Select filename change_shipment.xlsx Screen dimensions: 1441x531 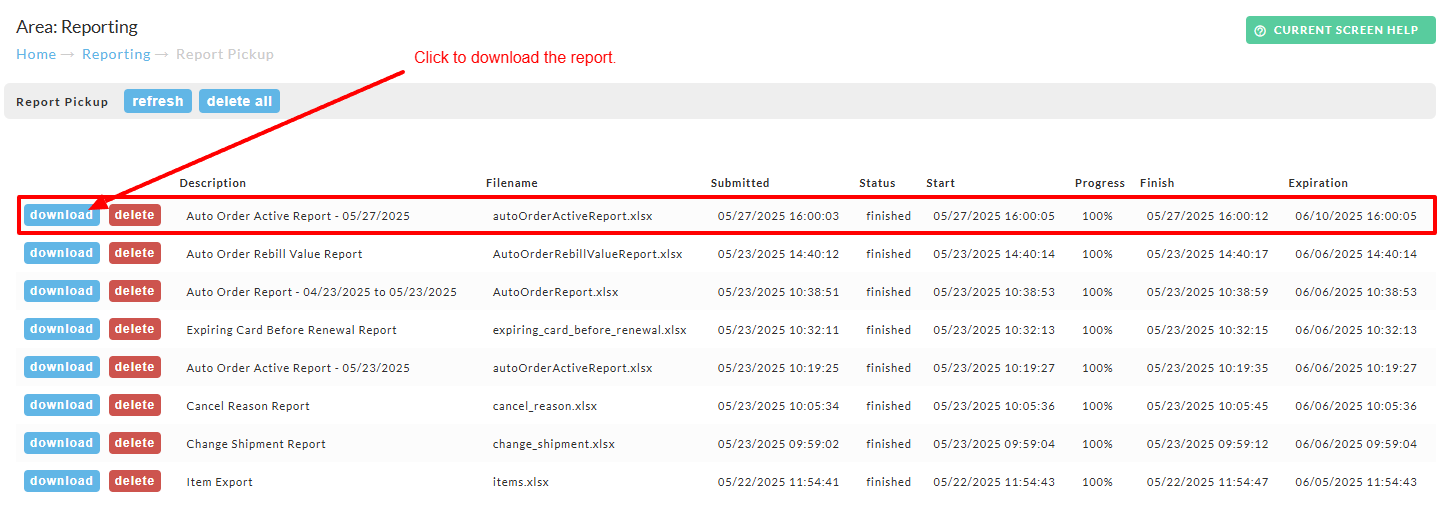pyautogui.click(x=554, y=444)
